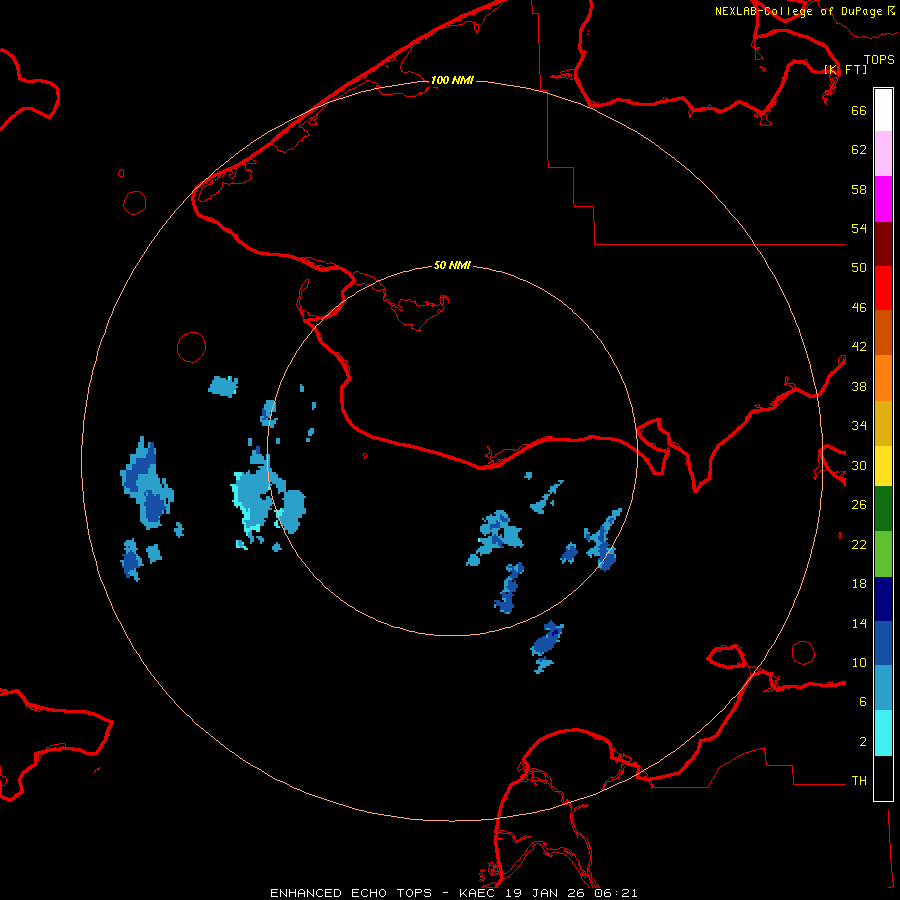Click the cyan legend swatch

pos(883,733)
